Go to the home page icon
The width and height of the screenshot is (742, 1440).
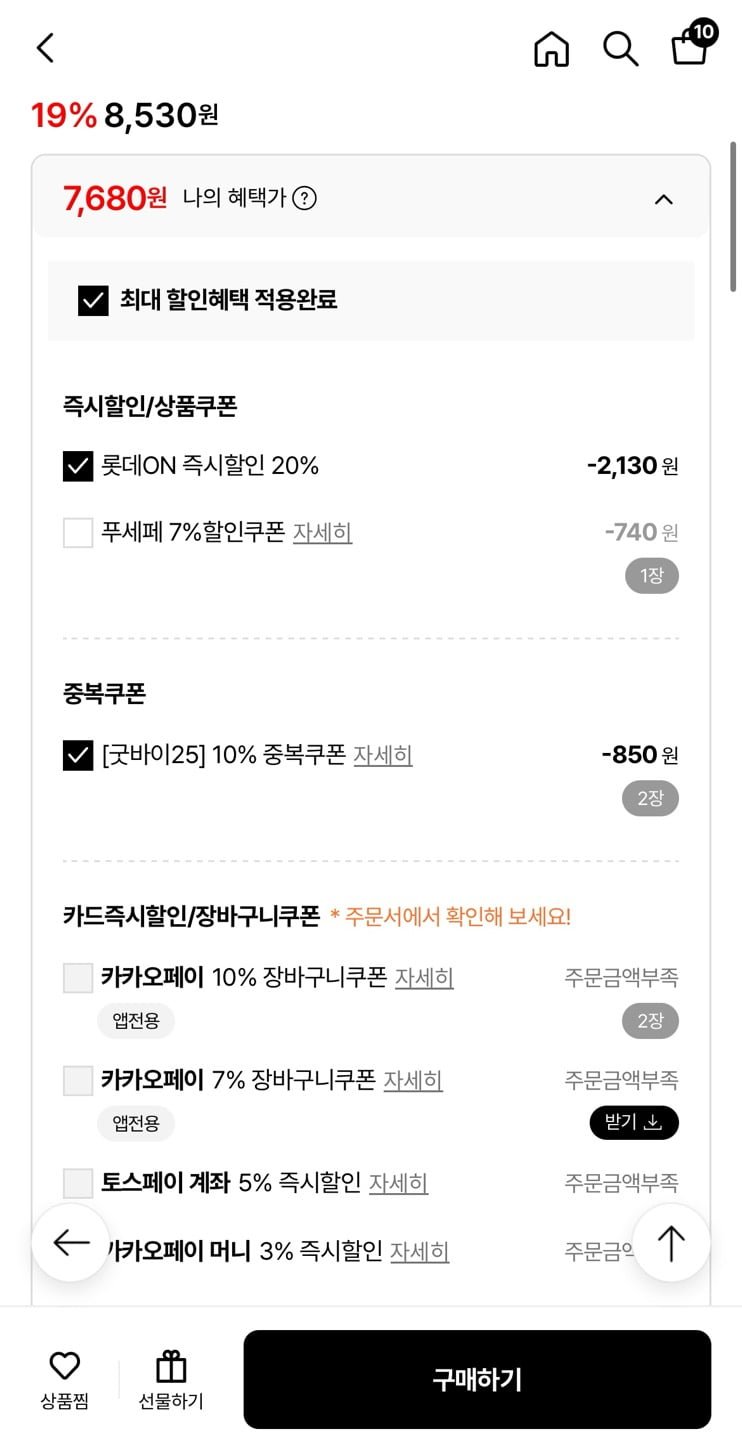click(551, 48)
